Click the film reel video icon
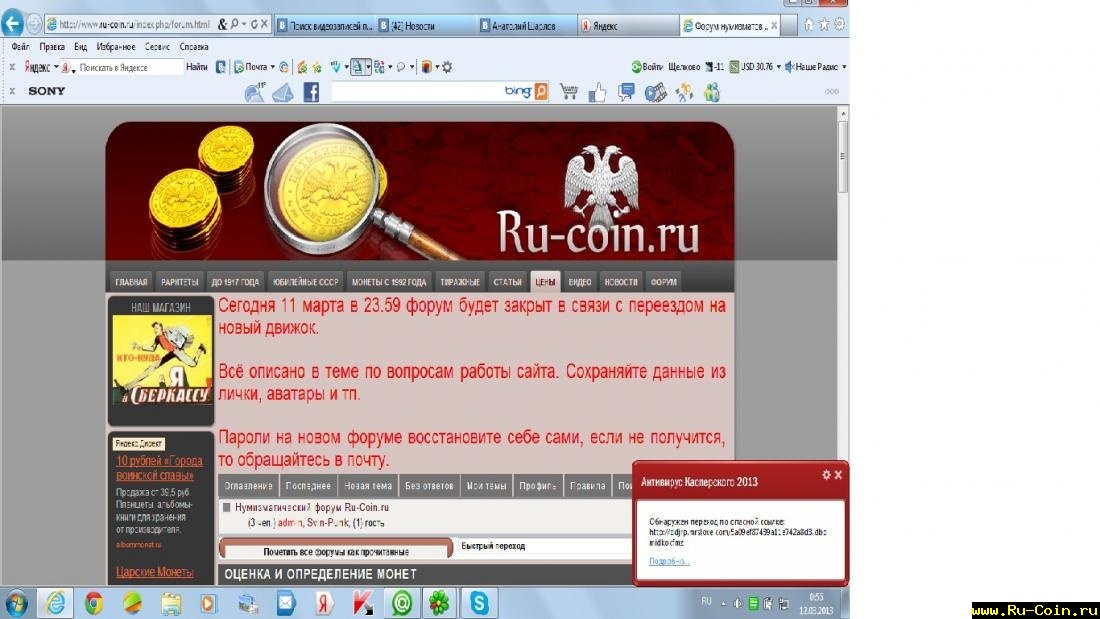The image size is (1100, 619). 655,92
